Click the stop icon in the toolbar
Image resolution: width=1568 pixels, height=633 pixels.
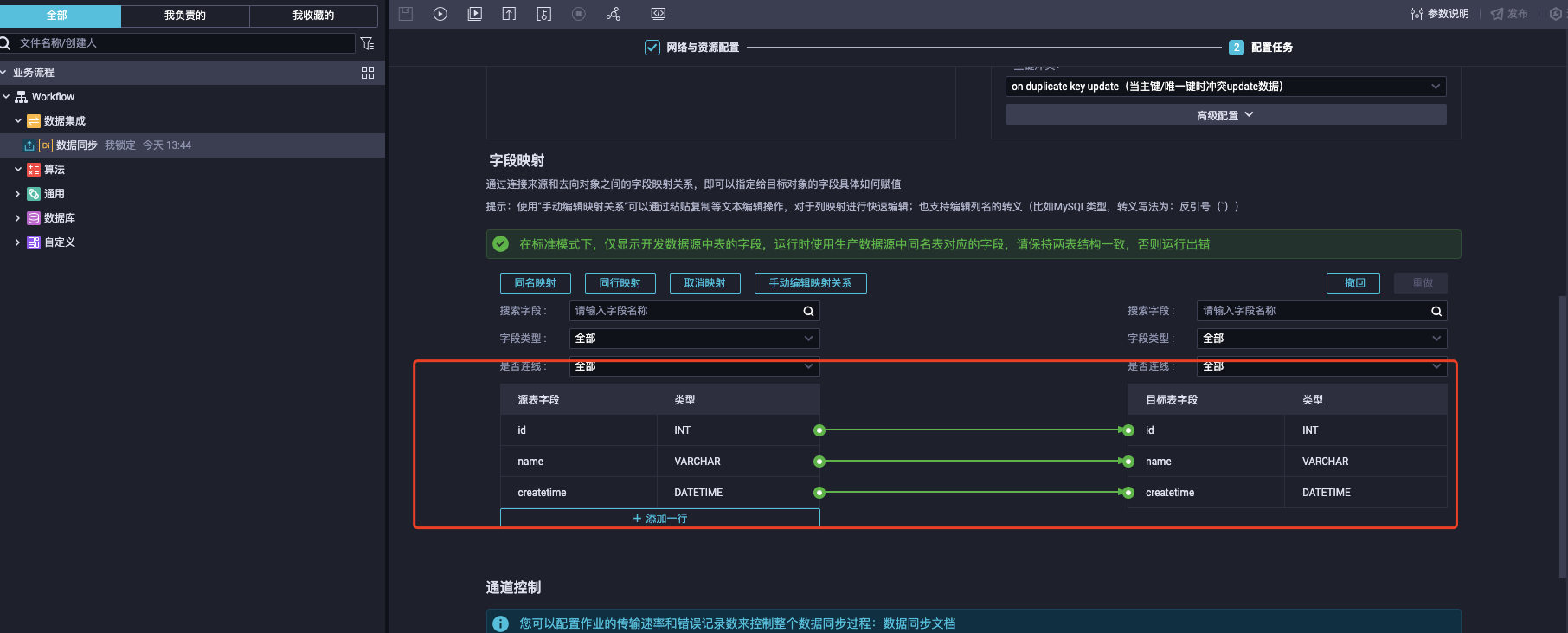tap(579, 14)
